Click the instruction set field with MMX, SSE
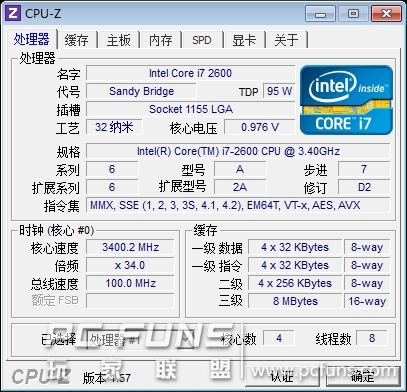The image size is (407, 392). click(x=238, y=205)
